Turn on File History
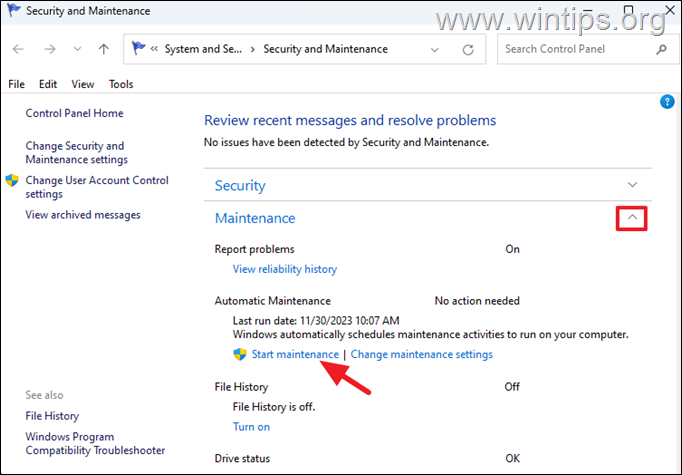Viewport: 682px width, 475px height. [x=251, y=427]
